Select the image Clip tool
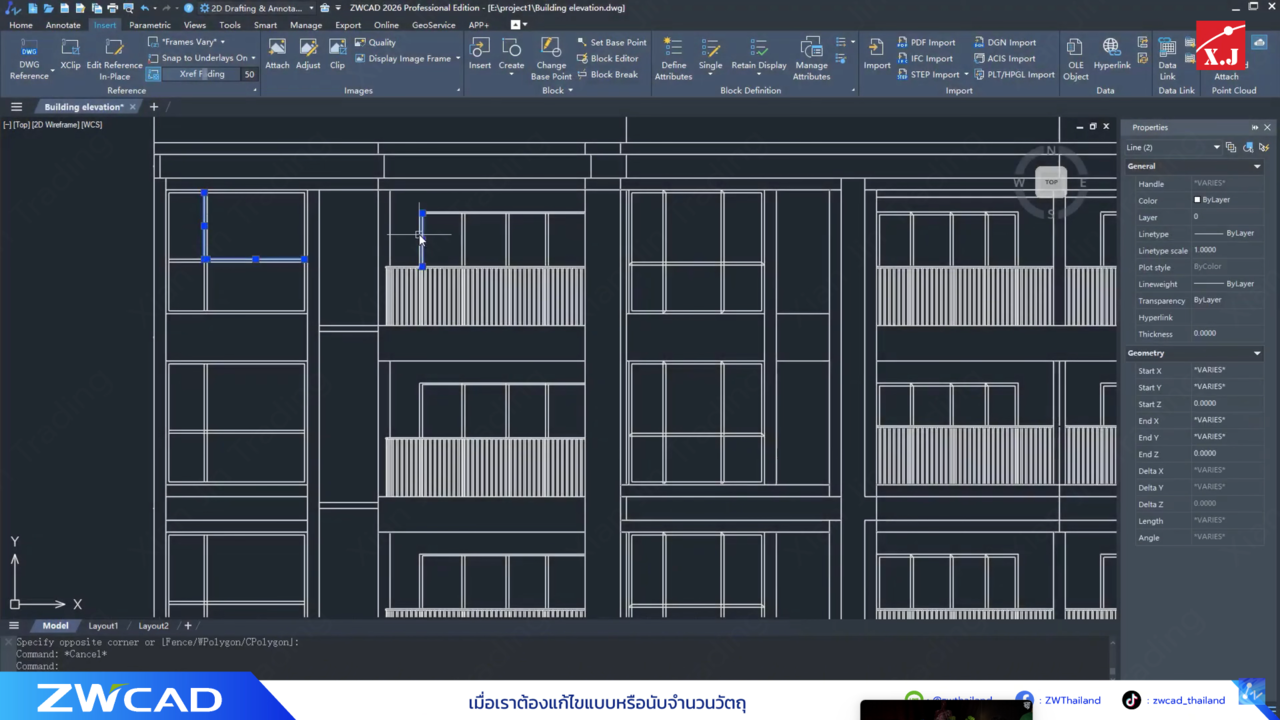 tap(337, 54)
